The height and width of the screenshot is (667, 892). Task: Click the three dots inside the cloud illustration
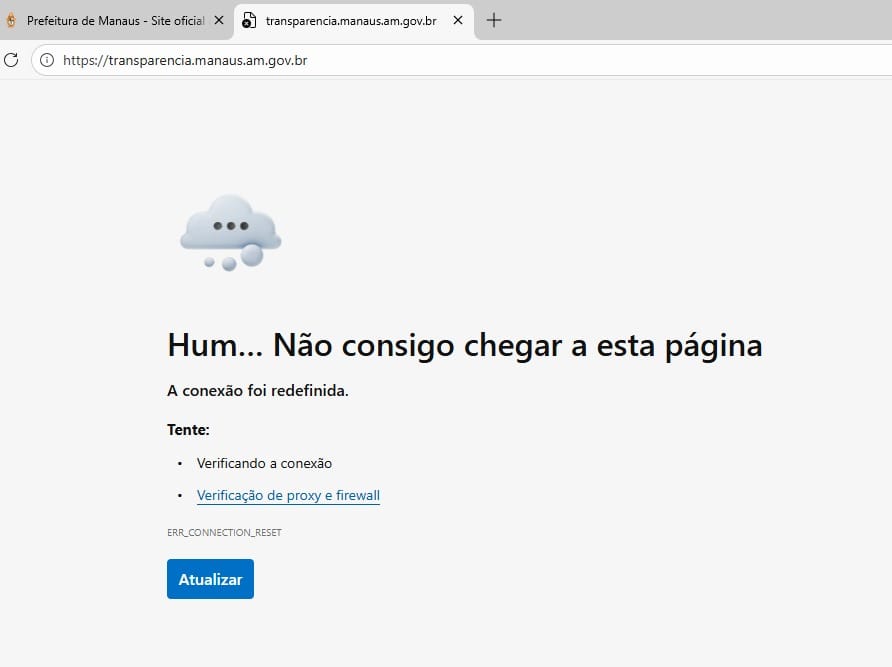coord(230,226)
